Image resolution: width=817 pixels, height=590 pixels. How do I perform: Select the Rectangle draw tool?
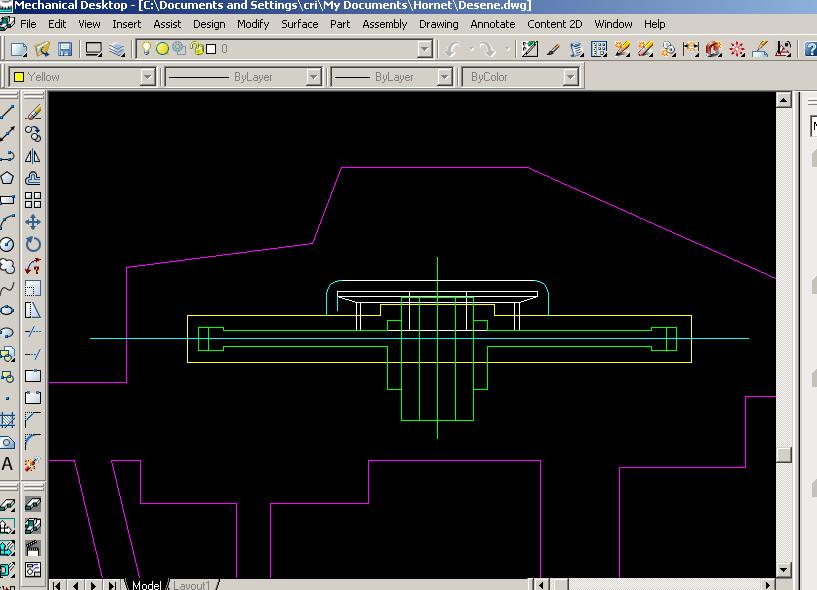pos(7,200)
